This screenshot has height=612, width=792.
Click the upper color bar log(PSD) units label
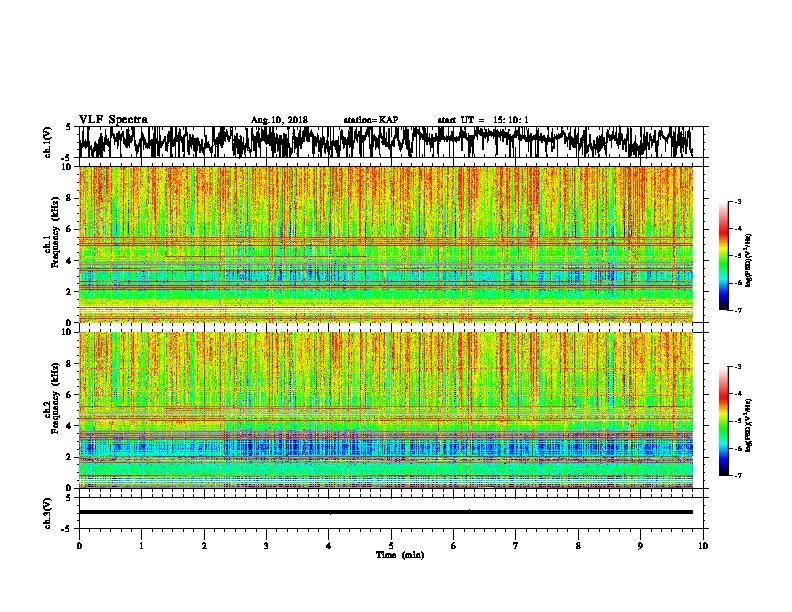(x=748, y=260)
